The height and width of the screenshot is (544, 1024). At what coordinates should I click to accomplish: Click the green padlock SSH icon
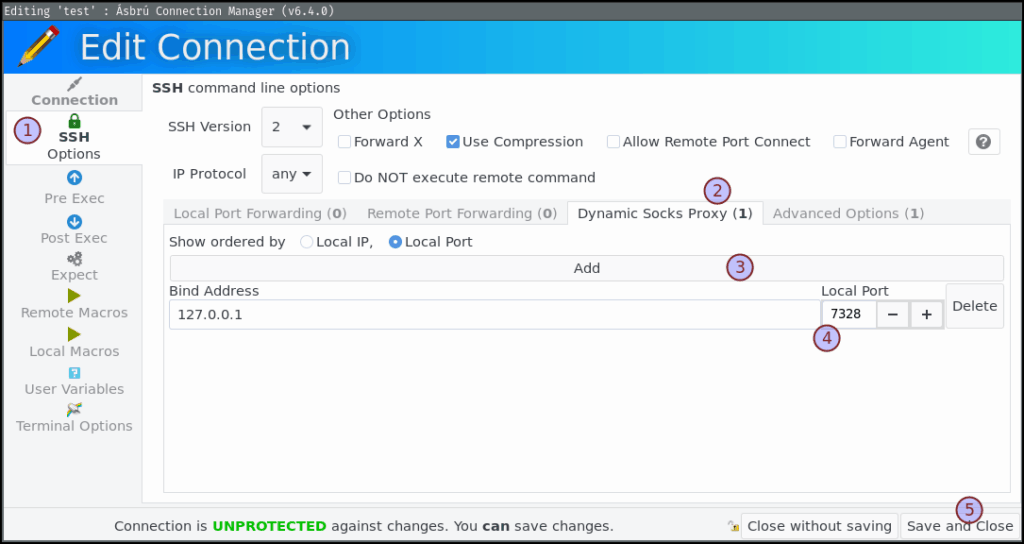point(74,121)
